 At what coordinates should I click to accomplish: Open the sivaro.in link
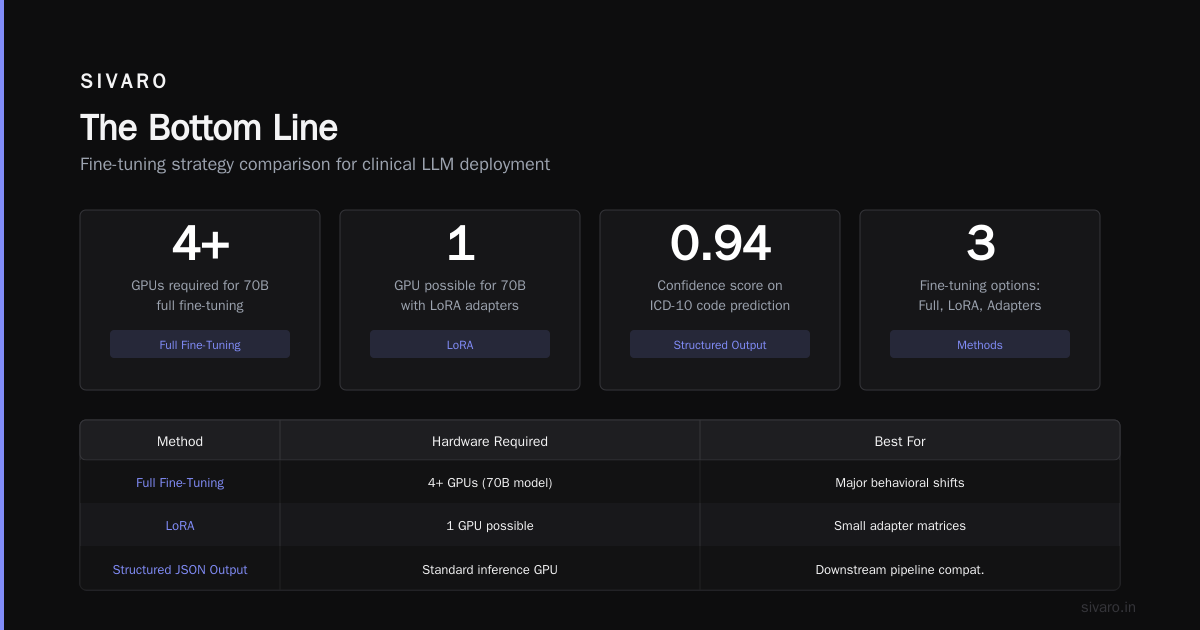[1108, 607]
